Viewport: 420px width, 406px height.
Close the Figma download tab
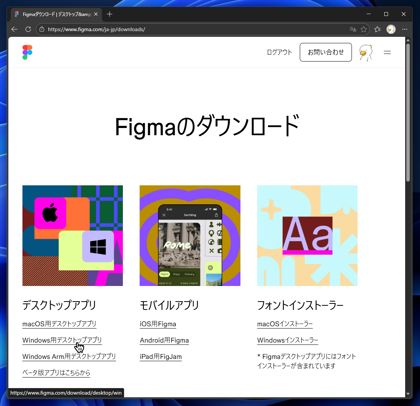tap(96, 14)
